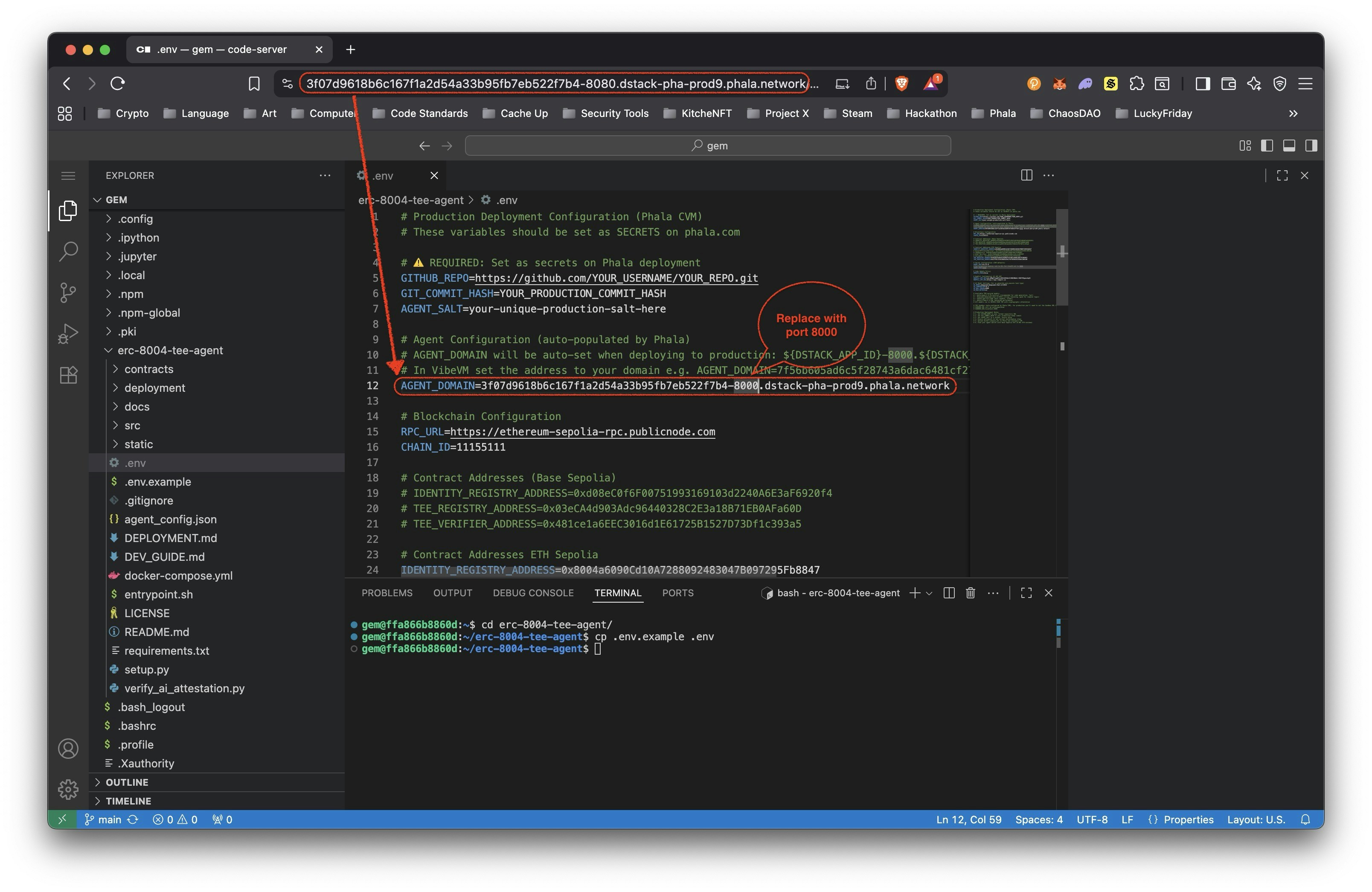This screenshot has width=1372, height=892.
Task: Split the editor right
Action: [x=1026, y=175]
